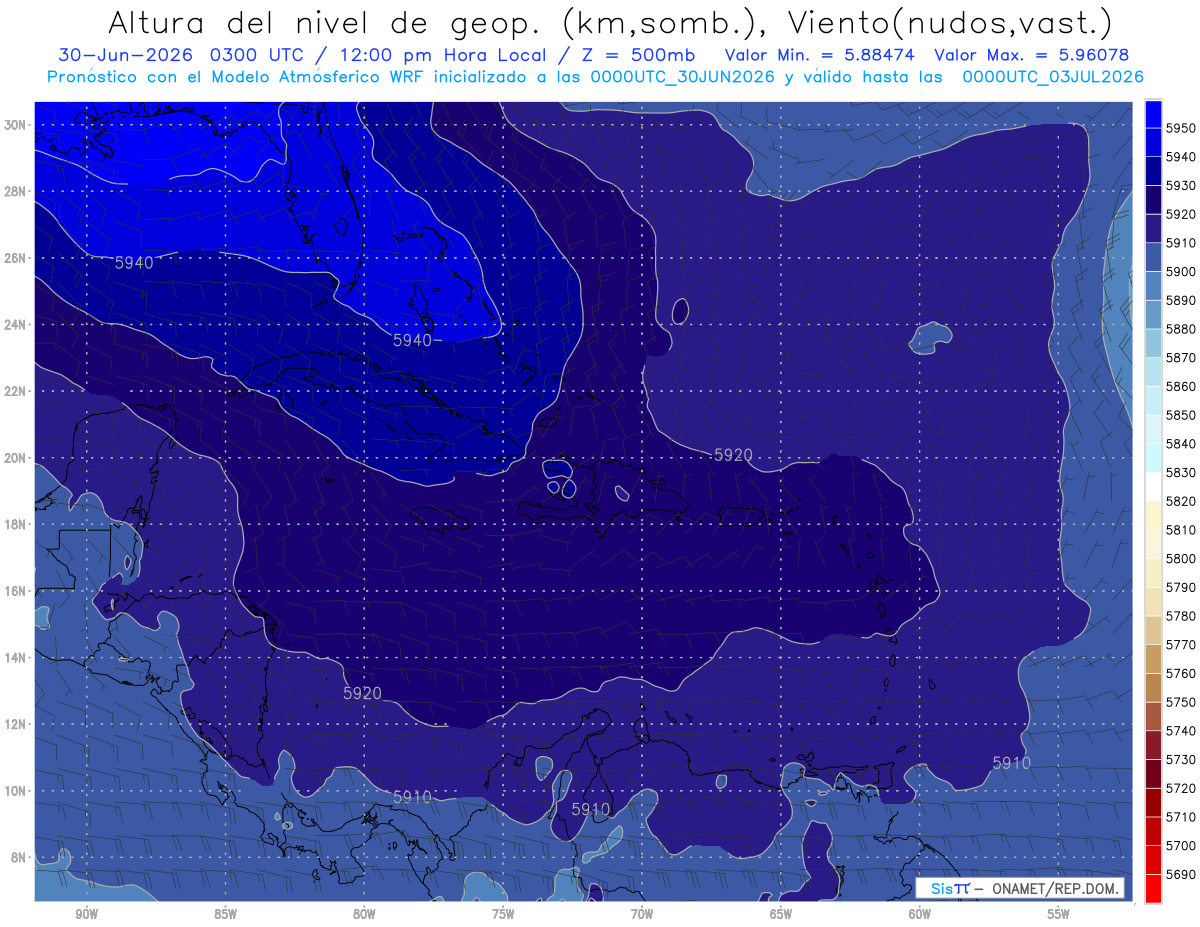Click the 5880 color bar label
Viewport: 1200px width, 927px height.
(1181, 329)
